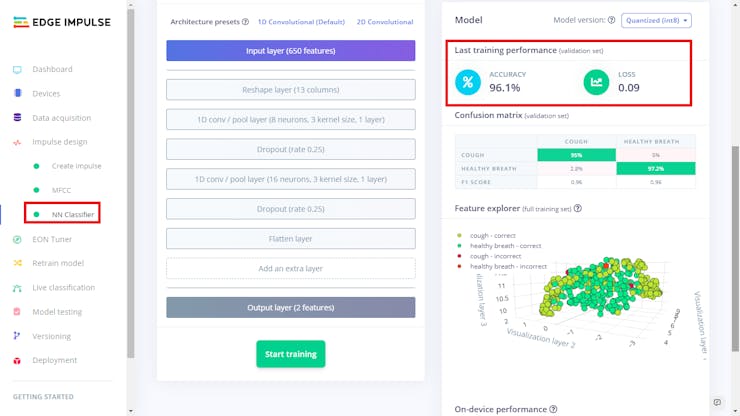
Task: Click the Live classification icon
Action: (x=17, y=287)
